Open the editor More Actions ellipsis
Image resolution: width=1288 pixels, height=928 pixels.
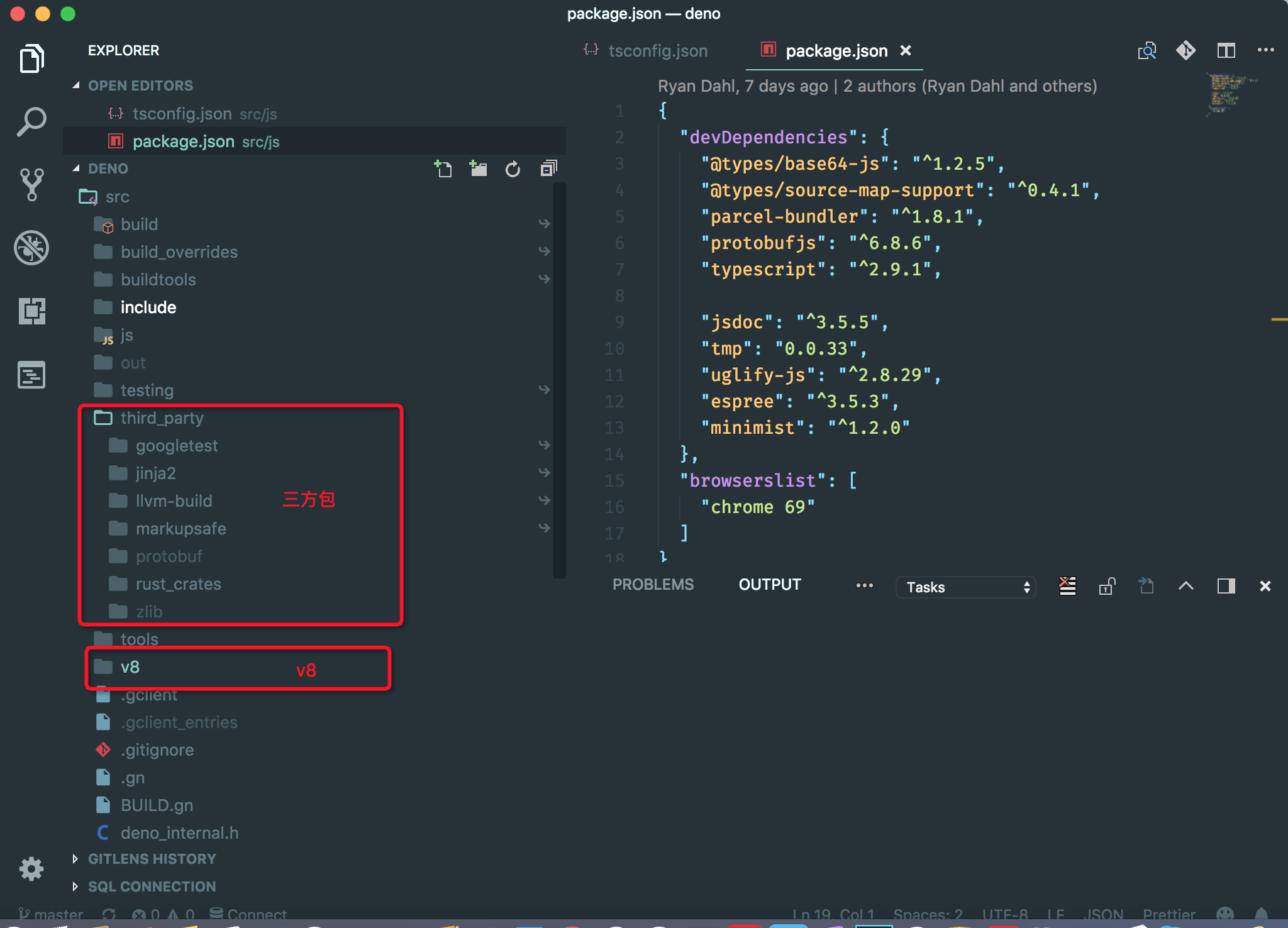[x=1265, y=50]
